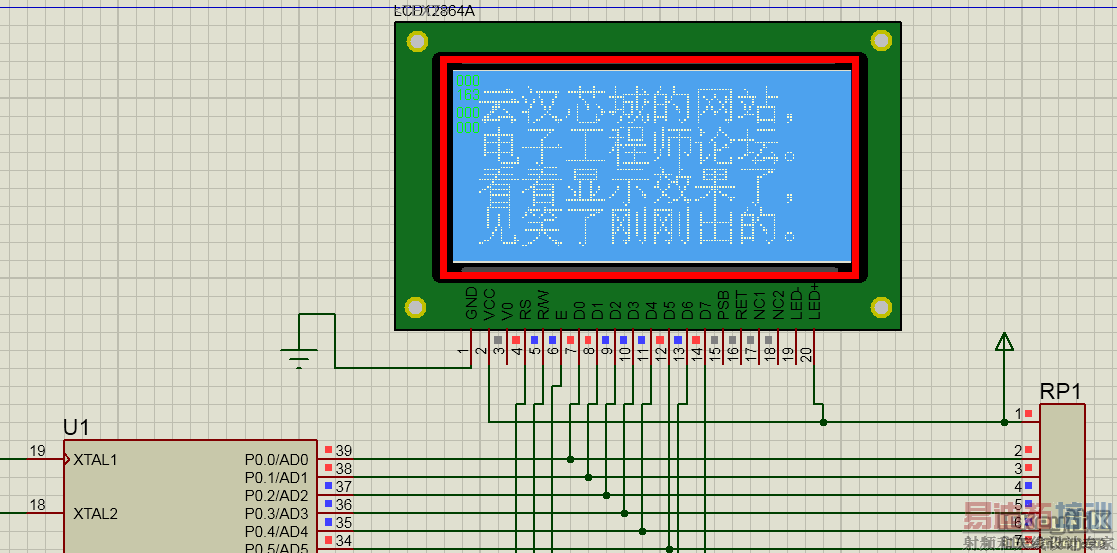This screenshot has width=1117, height=553.
Task: Select U1 pin number 37
Action: coord(344,487)
